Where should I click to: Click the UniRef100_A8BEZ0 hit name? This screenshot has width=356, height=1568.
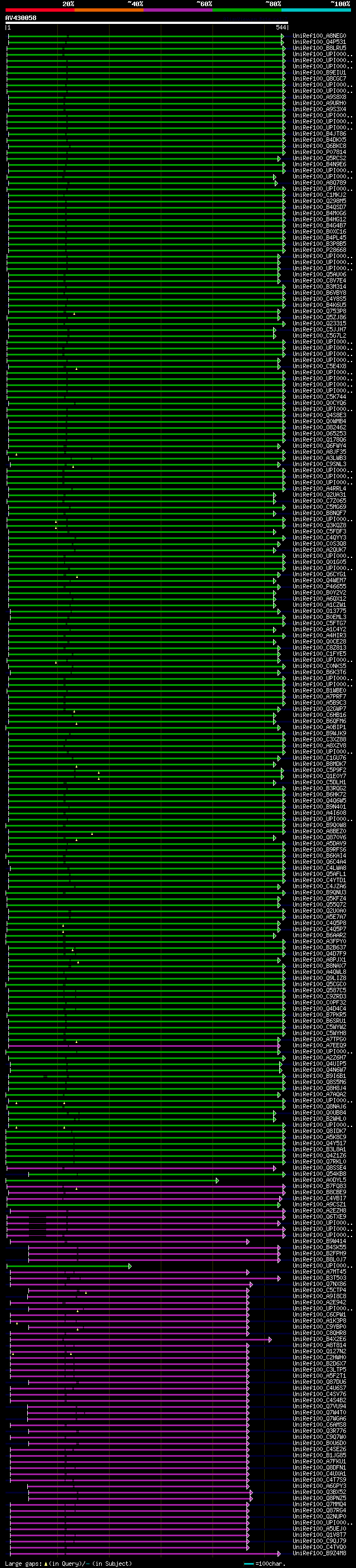pyautogui.click(x=319, y=832)
